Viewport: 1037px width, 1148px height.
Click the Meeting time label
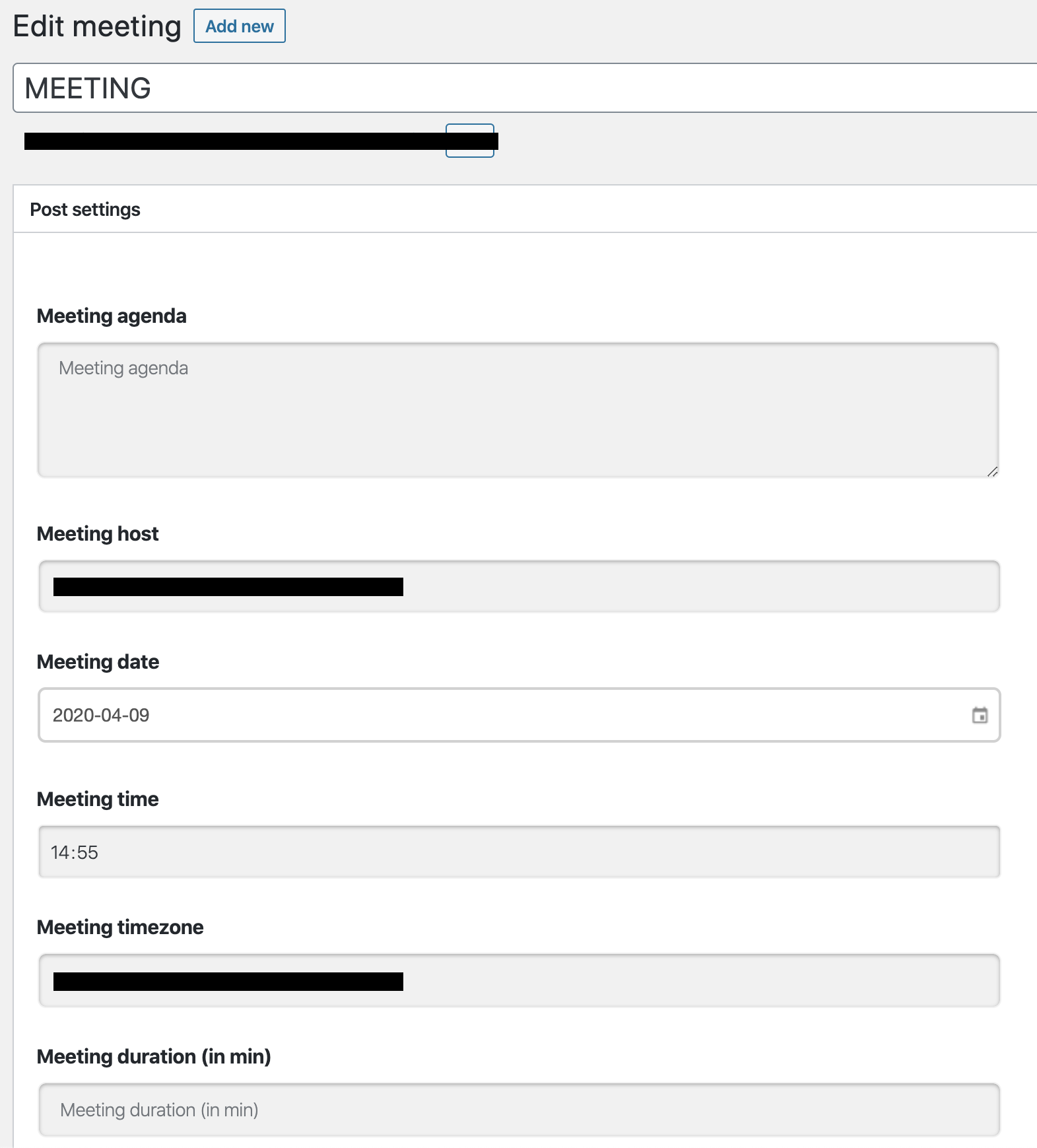pyautogui.click(x=98, y=799)
